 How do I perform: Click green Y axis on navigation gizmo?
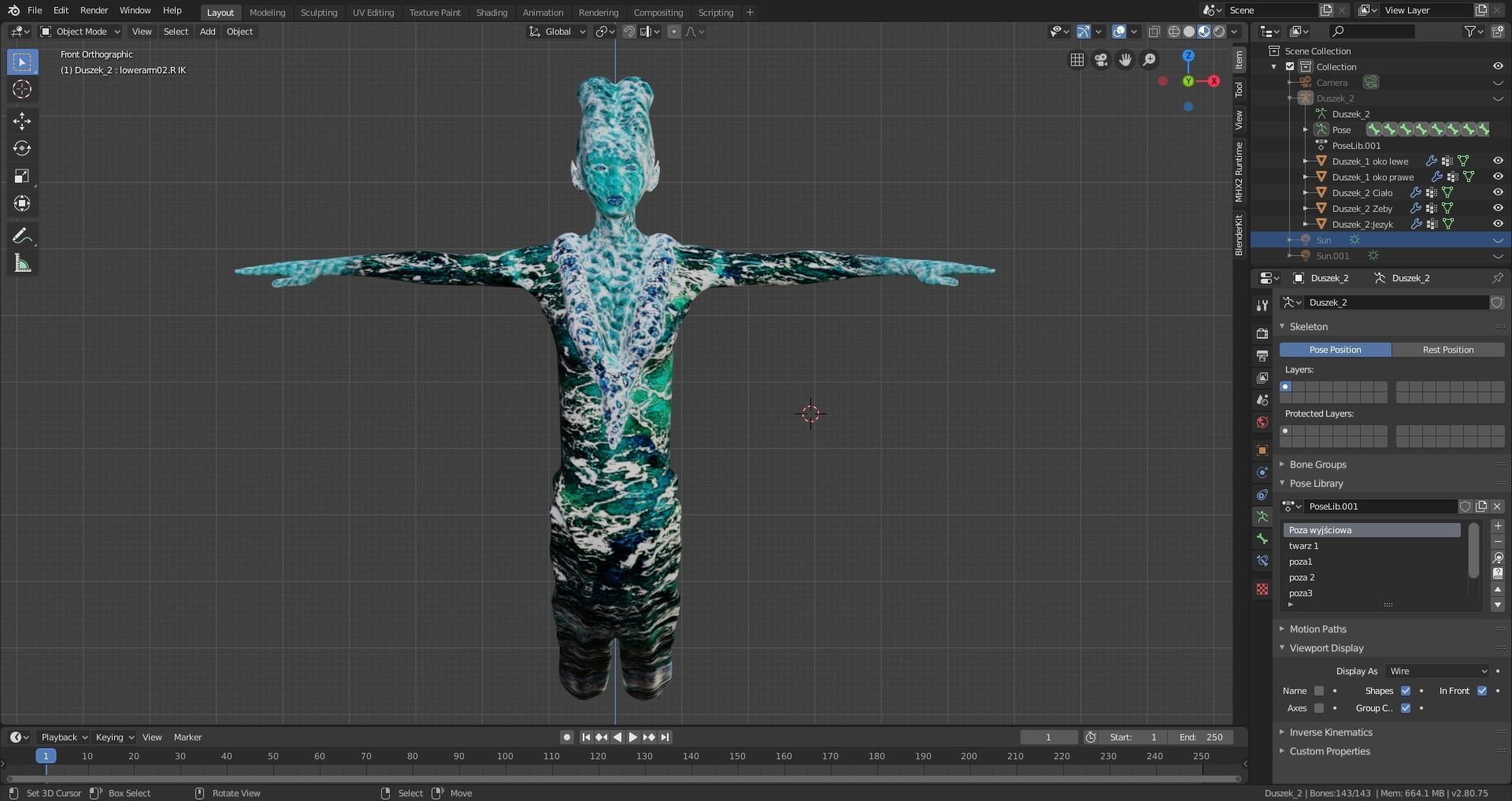click(1188, 81)
